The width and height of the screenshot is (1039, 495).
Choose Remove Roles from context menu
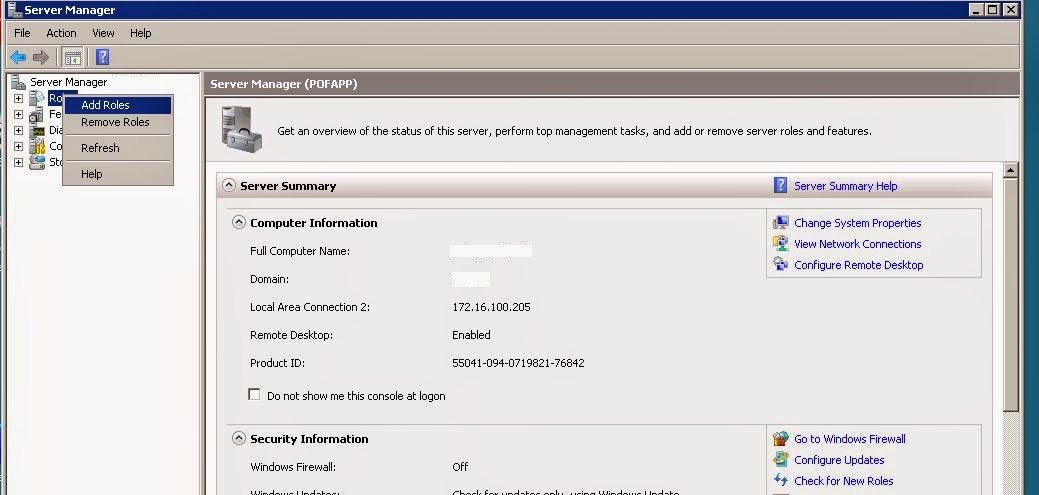pyautogui.click(x=118, y=122)
